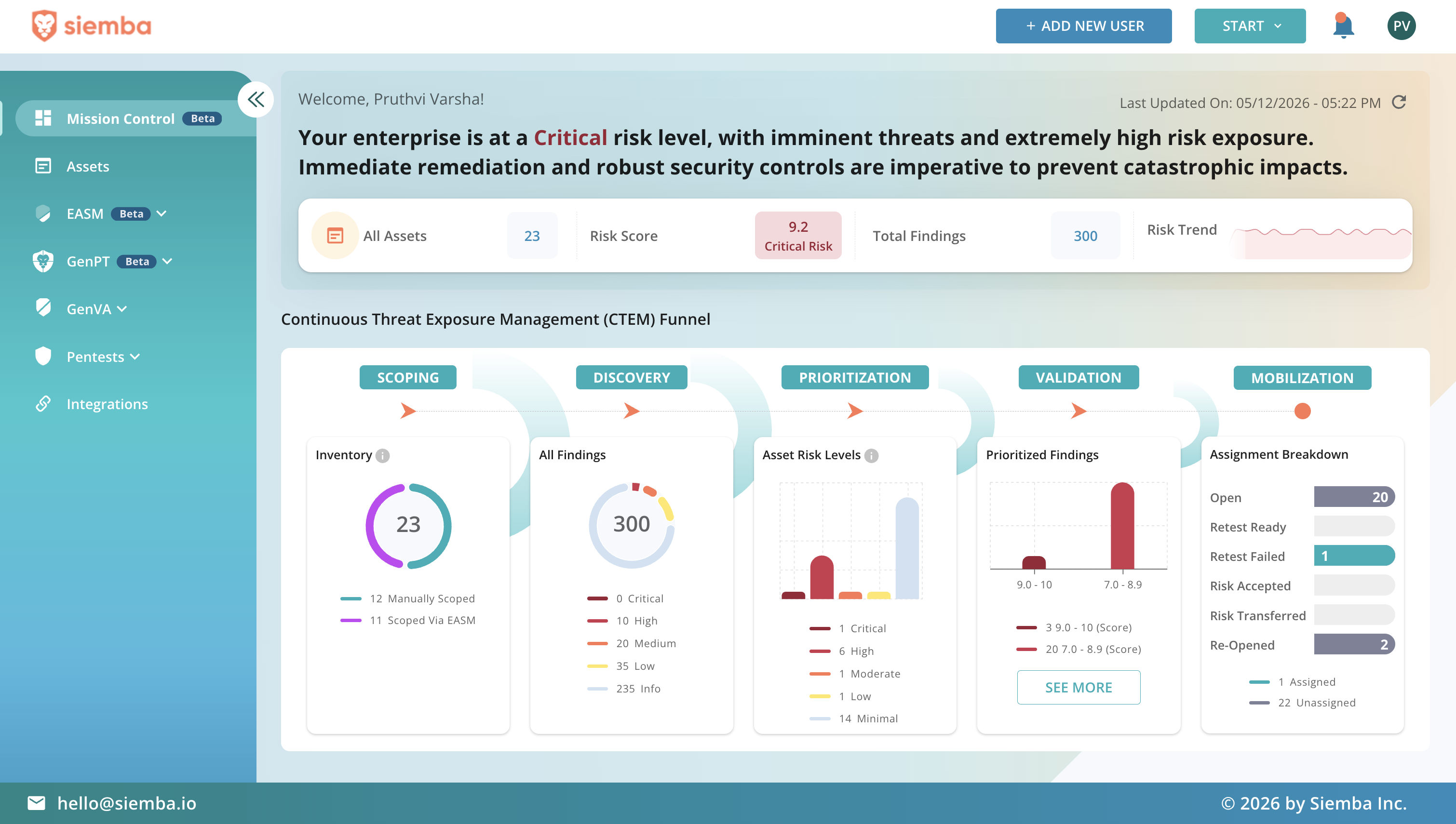Click the Asset Risk Levels info icon
The image size is (1456, 824).
click(872, 455)
